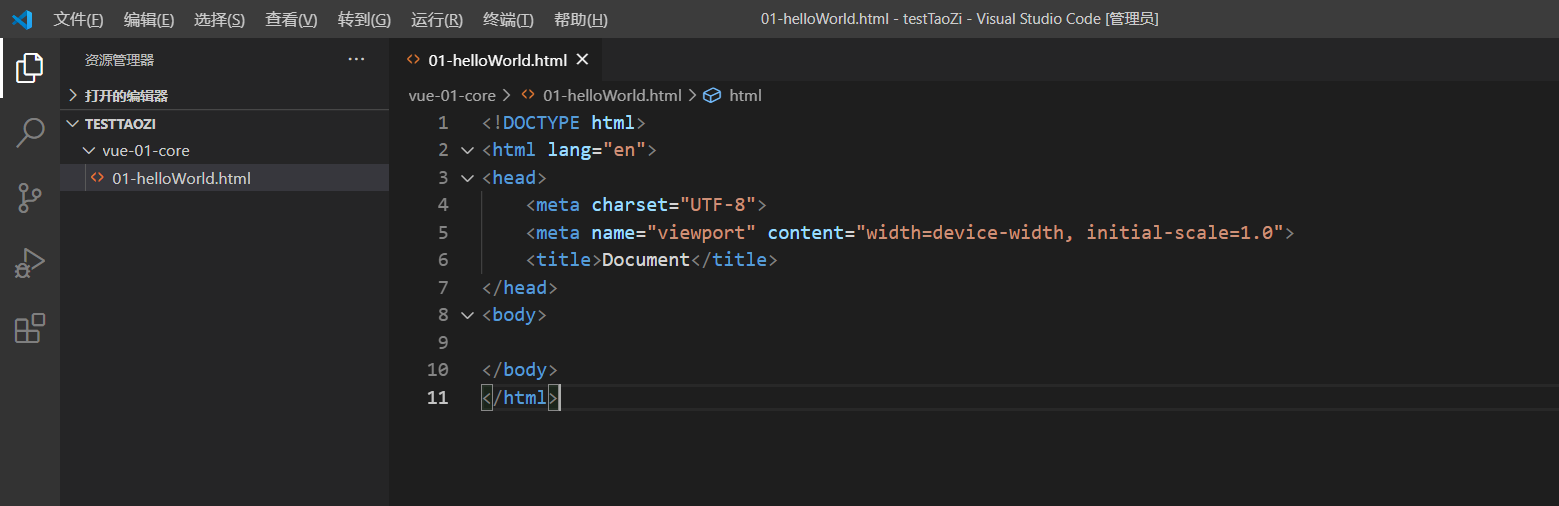Click line number 11 in the gutter
Screen dimensions: 1559x506
(x=437, y=397)
